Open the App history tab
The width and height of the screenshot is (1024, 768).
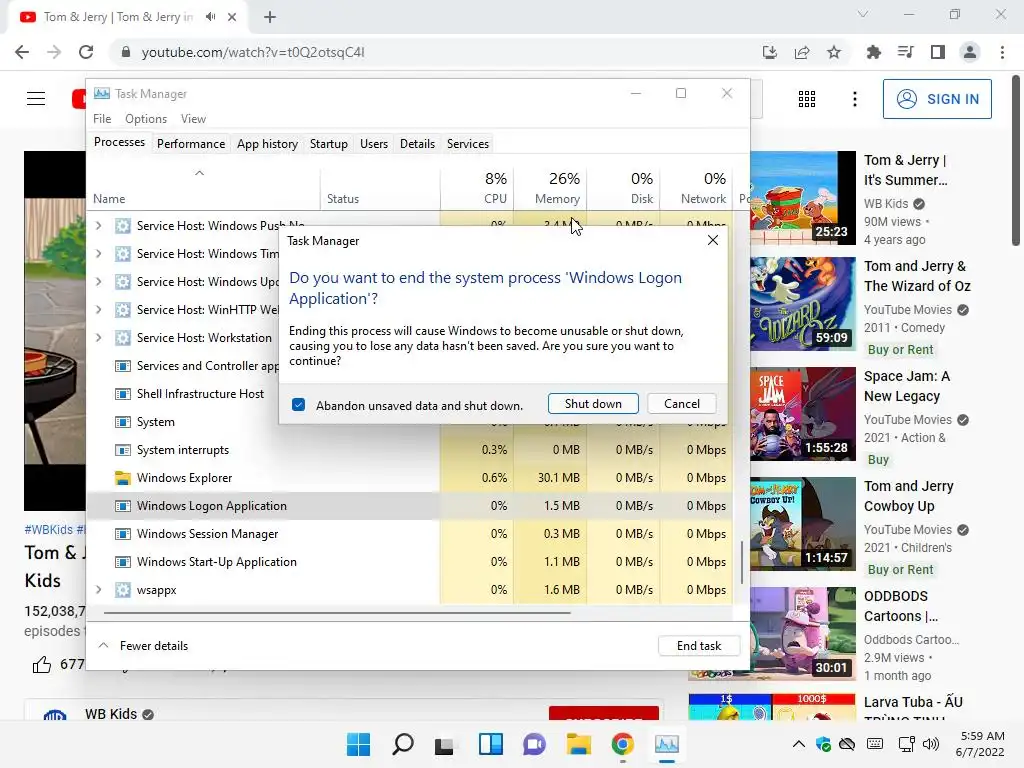point(267,144)
